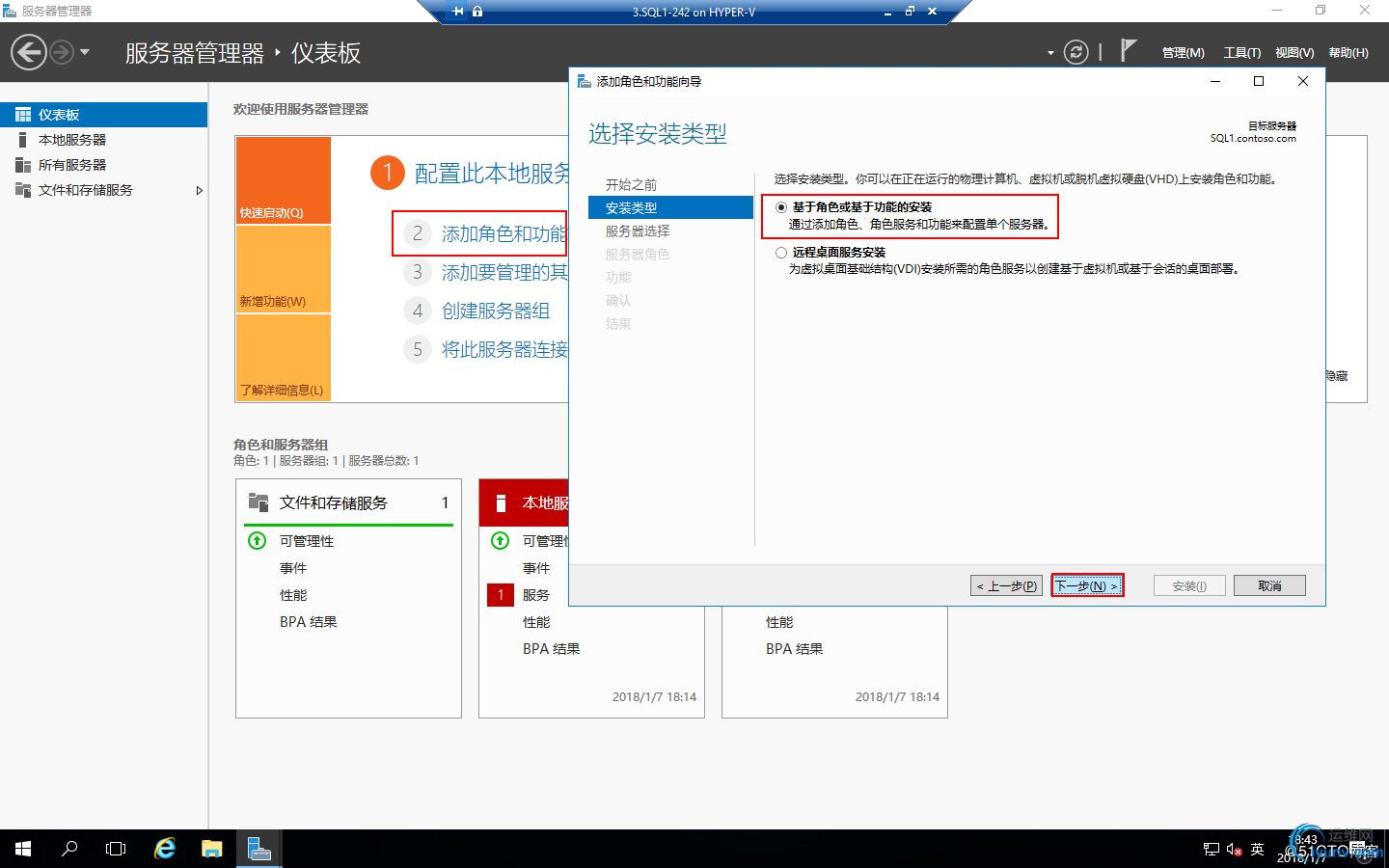Click the 文件和存储服务 tile header icon
Viewport: 1389px width, 868px height.
(x=259, y=502)
